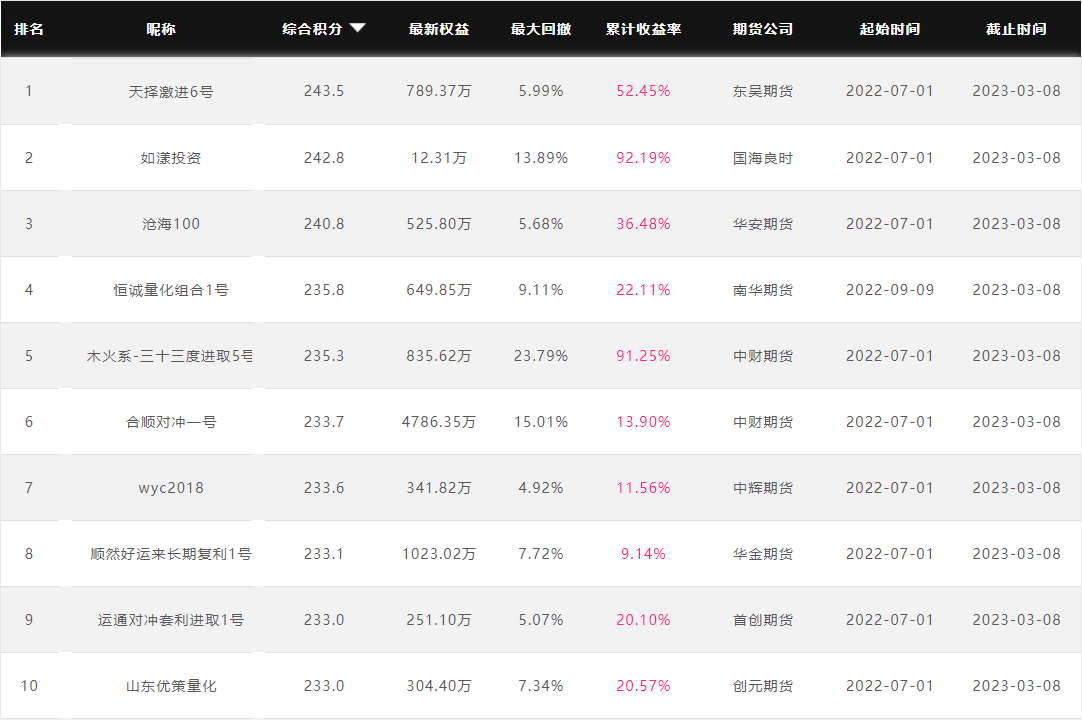Select the 243.5 score cell
Image resolution: width=1082 pixels, height=720 pixels.
tap(324, 91)
